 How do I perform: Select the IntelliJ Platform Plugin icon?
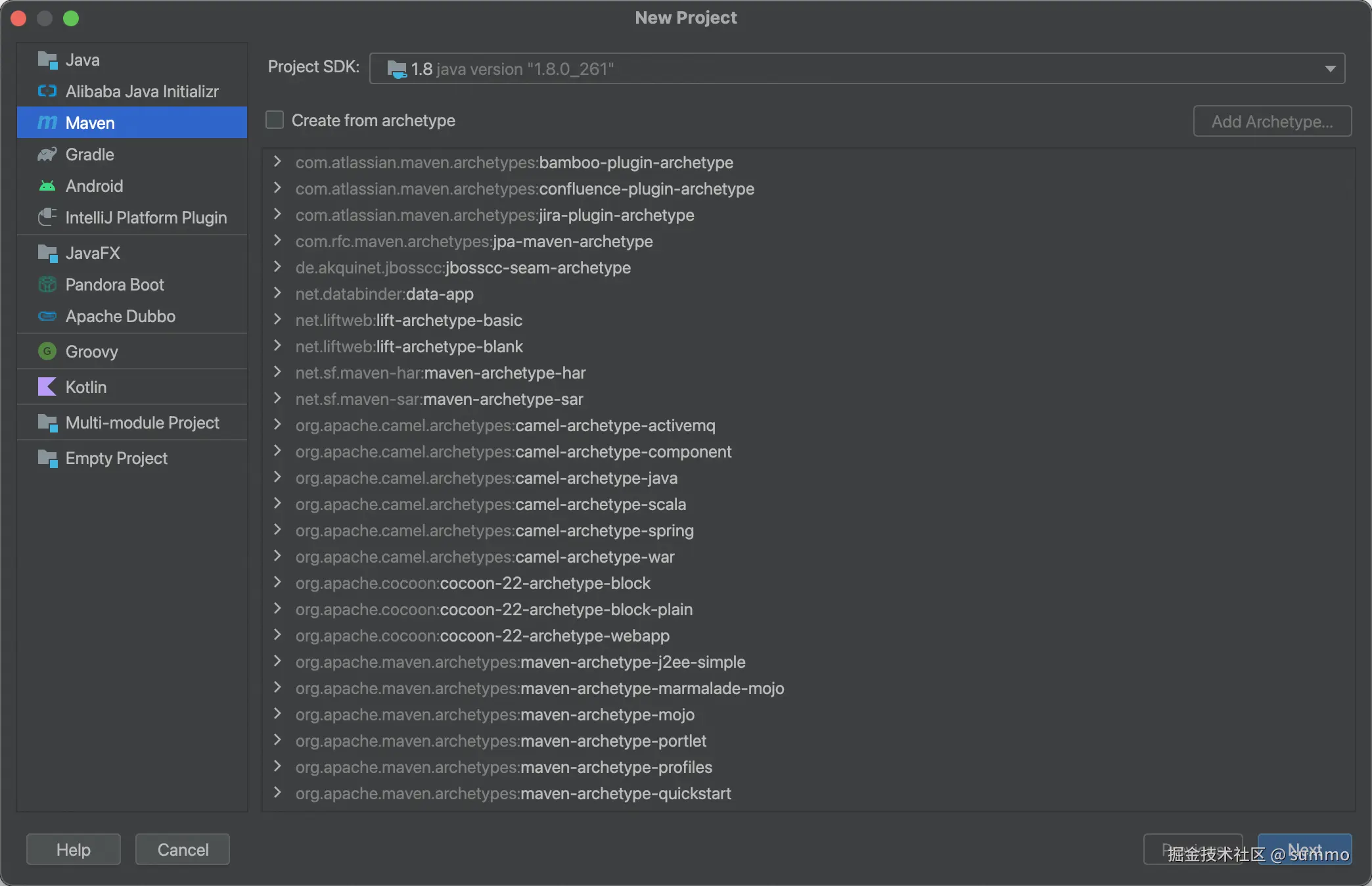[x=47, y=218]
